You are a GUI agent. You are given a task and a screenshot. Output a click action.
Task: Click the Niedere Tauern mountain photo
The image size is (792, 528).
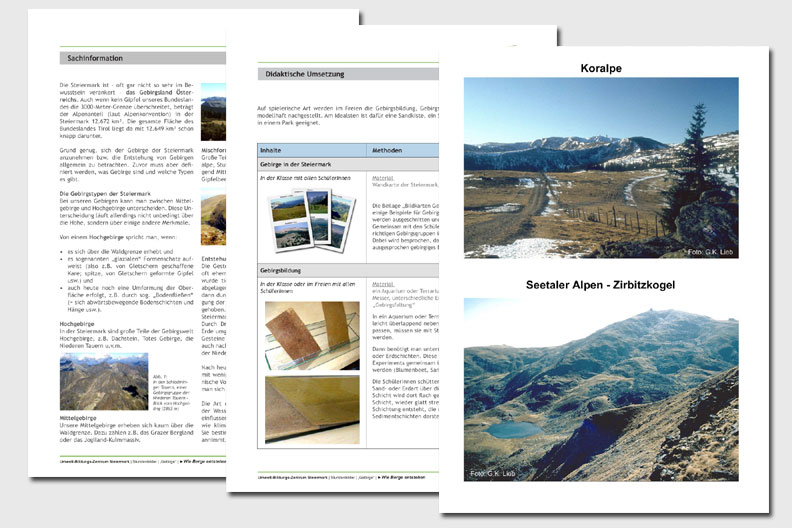click(x=104, y=381)
